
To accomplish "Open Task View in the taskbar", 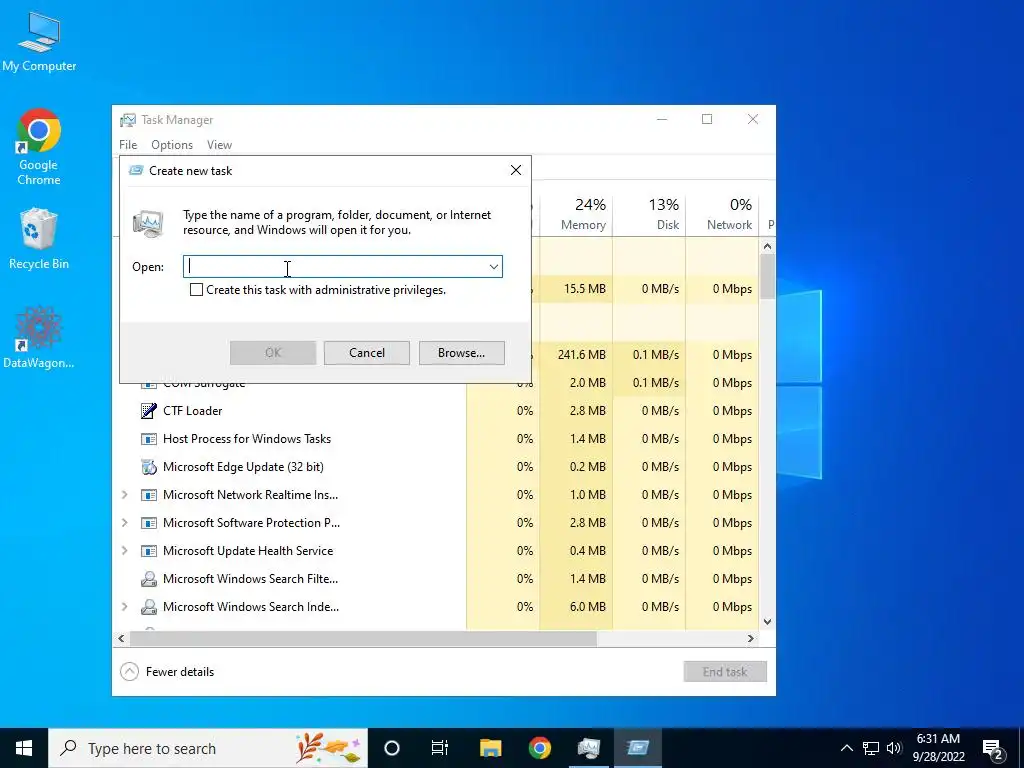I will tap(440, 748).
